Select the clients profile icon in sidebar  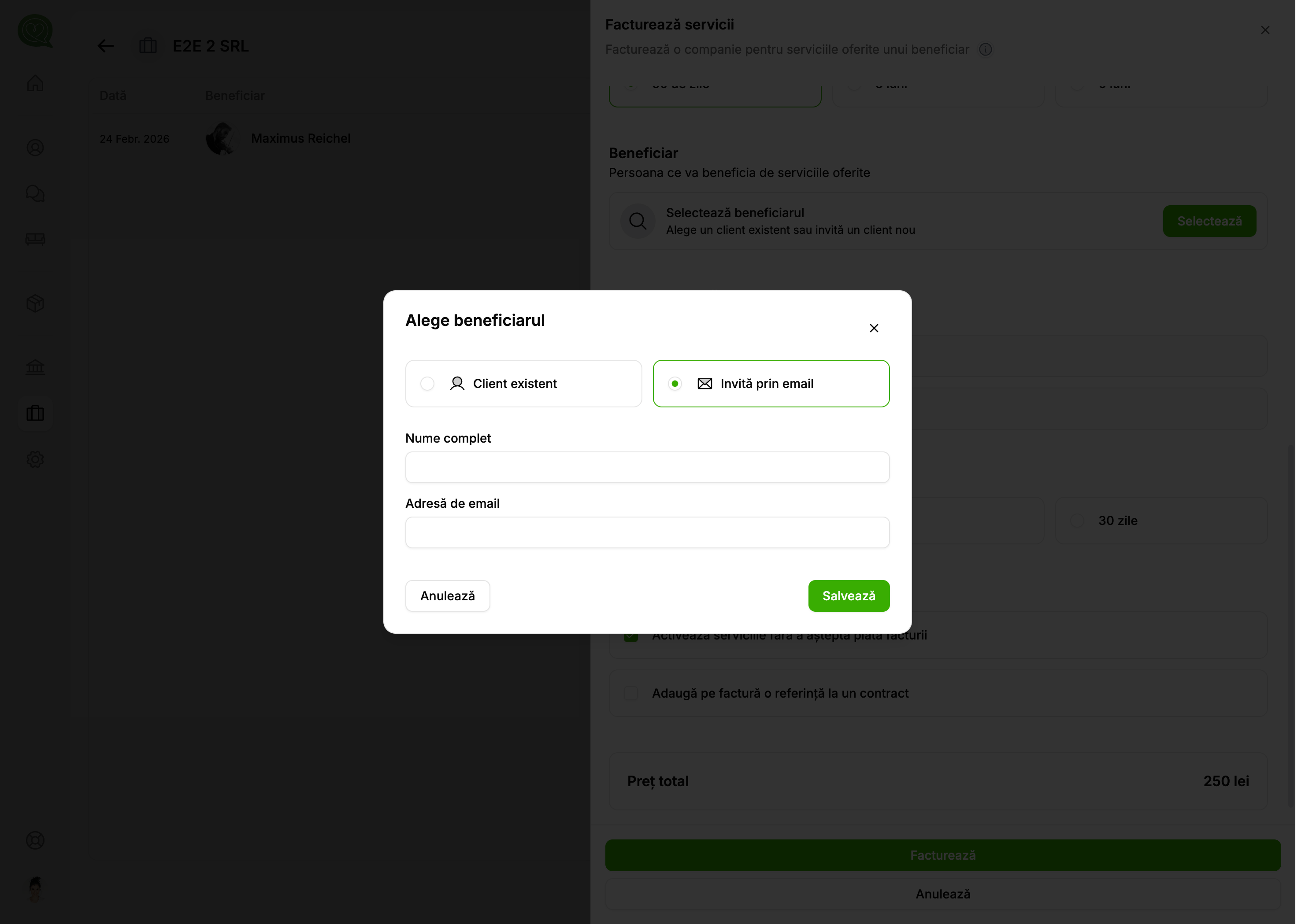(35, 148)
